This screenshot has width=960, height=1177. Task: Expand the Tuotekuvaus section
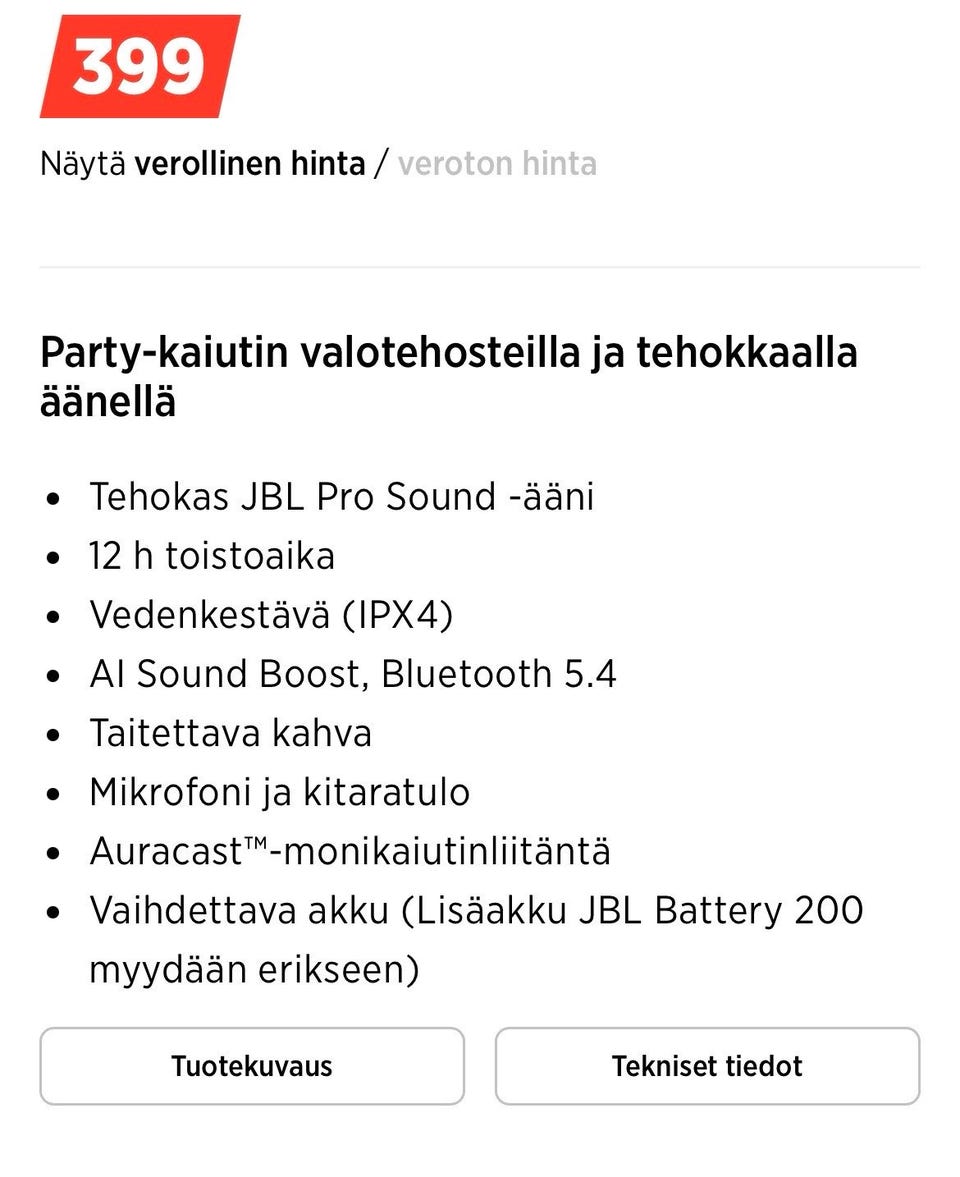pos(251,1066)
